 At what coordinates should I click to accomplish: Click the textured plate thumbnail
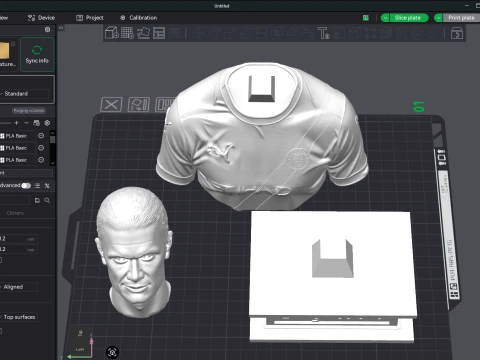pyautogui.click(x=5, y=51)
